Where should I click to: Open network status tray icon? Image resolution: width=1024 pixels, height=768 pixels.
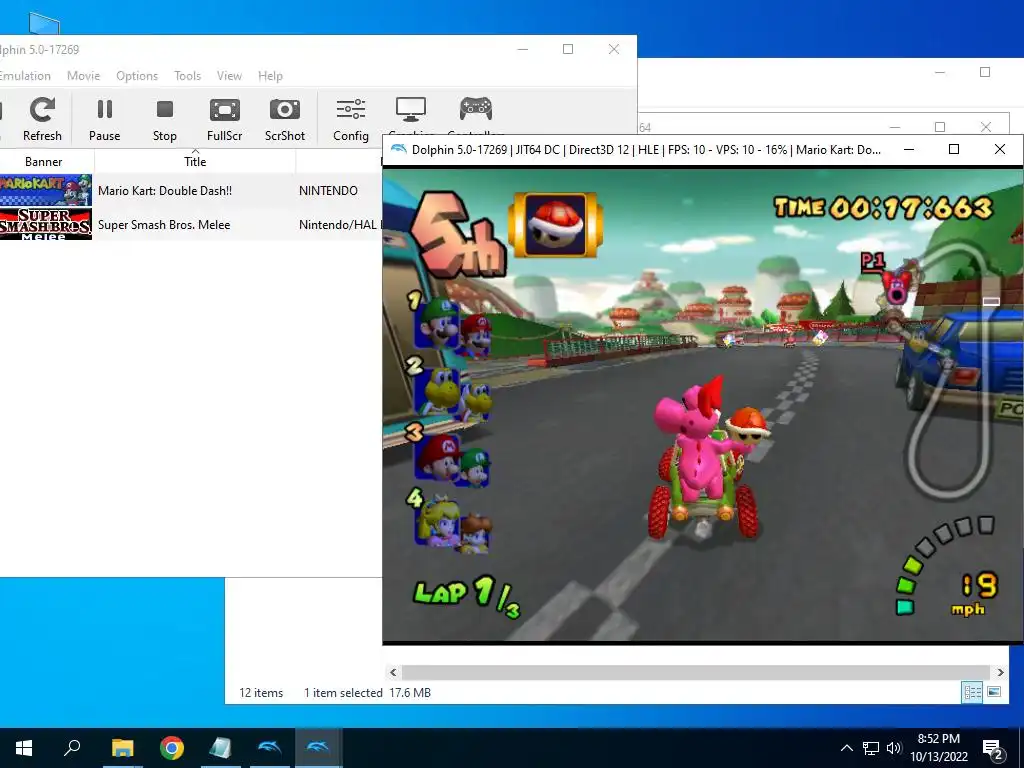(871, 748)
